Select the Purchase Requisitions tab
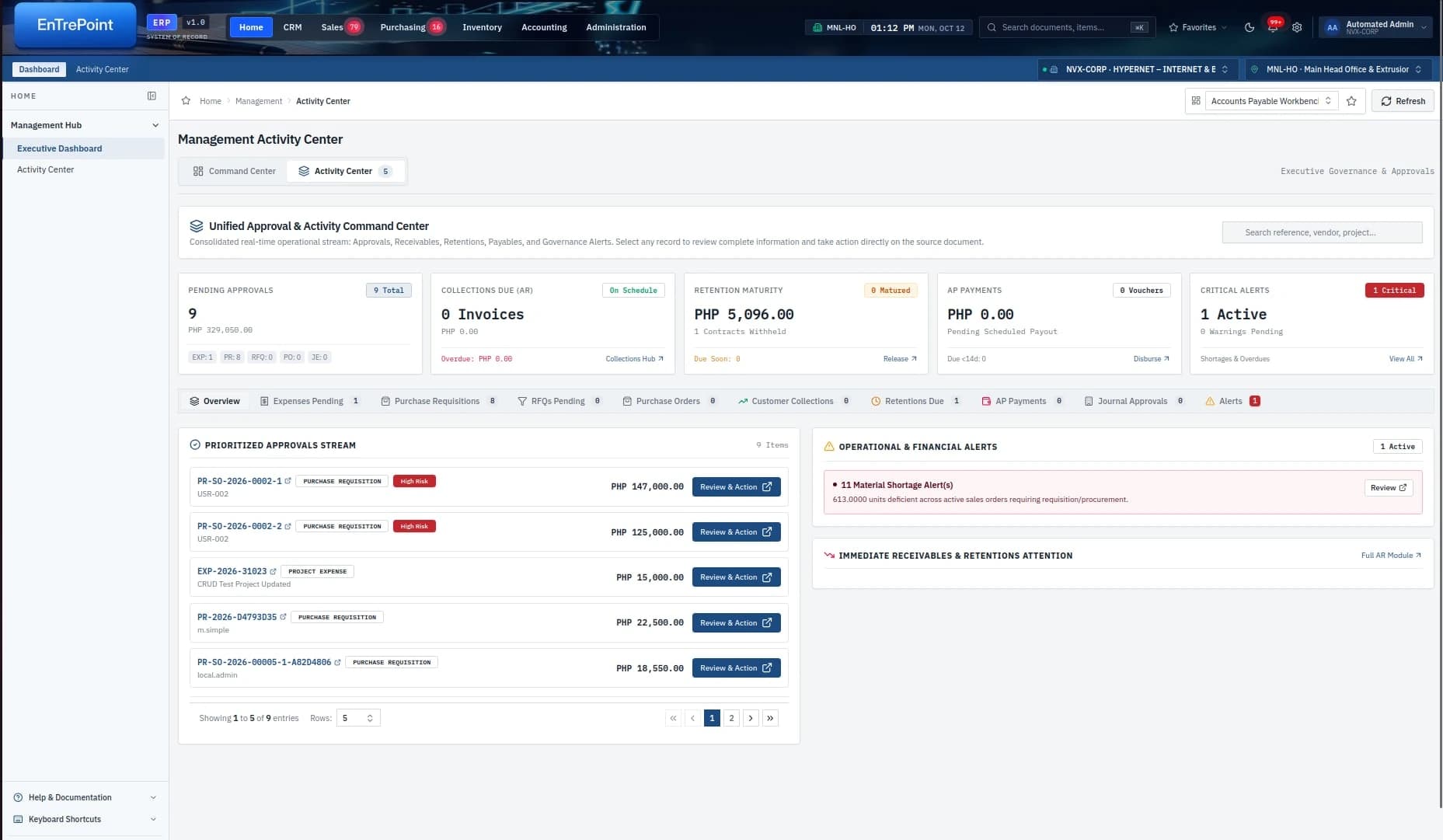The width and height of the screenshot is (1443, 840). pos(439,401)
